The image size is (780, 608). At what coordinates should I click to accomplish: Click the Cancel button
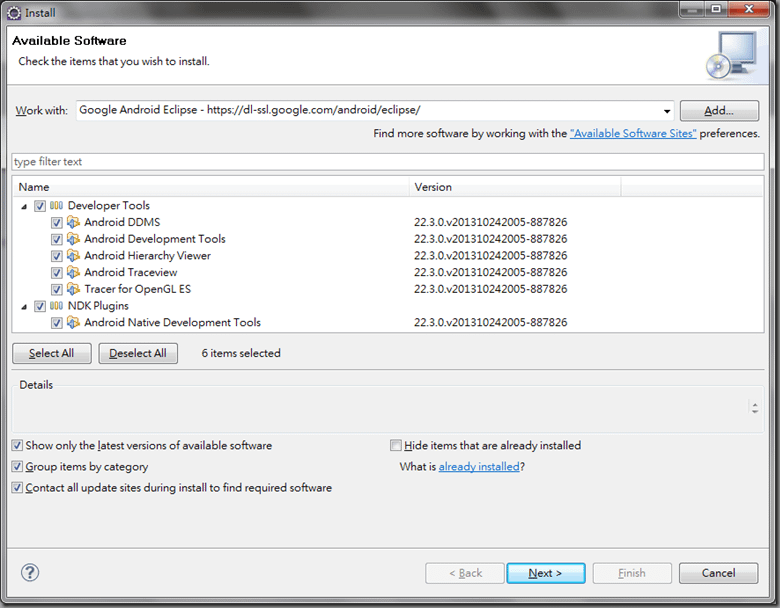[718, 573]
